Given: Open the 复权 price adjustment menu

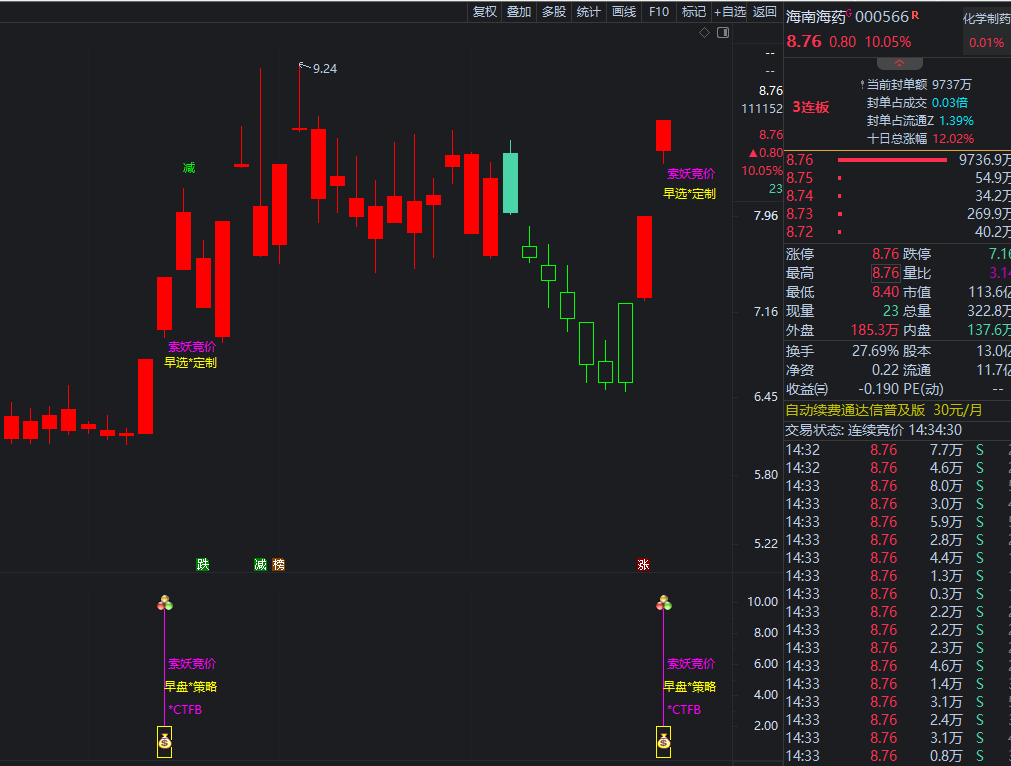Looking at the screenshot, I should coord(485,12).
